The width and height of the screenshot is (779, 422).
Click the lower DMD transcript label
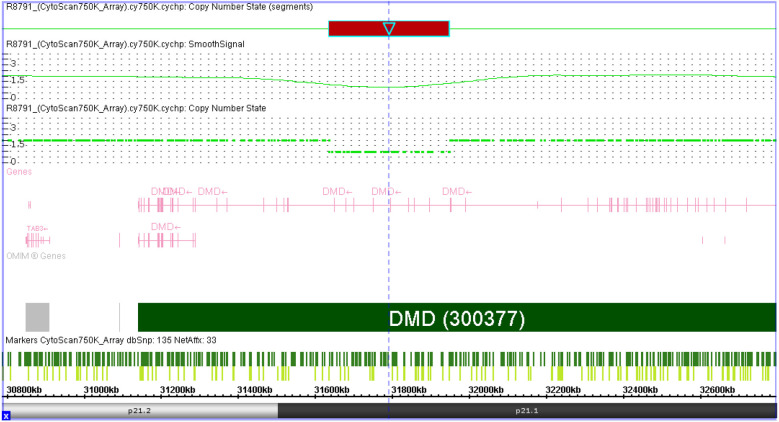coord(166,227)
